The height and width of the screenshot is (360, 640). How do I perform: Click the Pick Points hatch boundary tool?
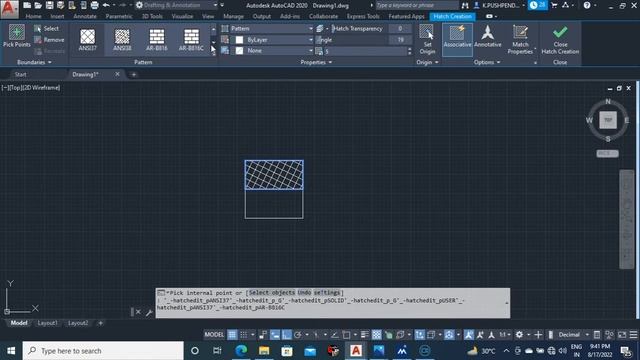[17, 36]
